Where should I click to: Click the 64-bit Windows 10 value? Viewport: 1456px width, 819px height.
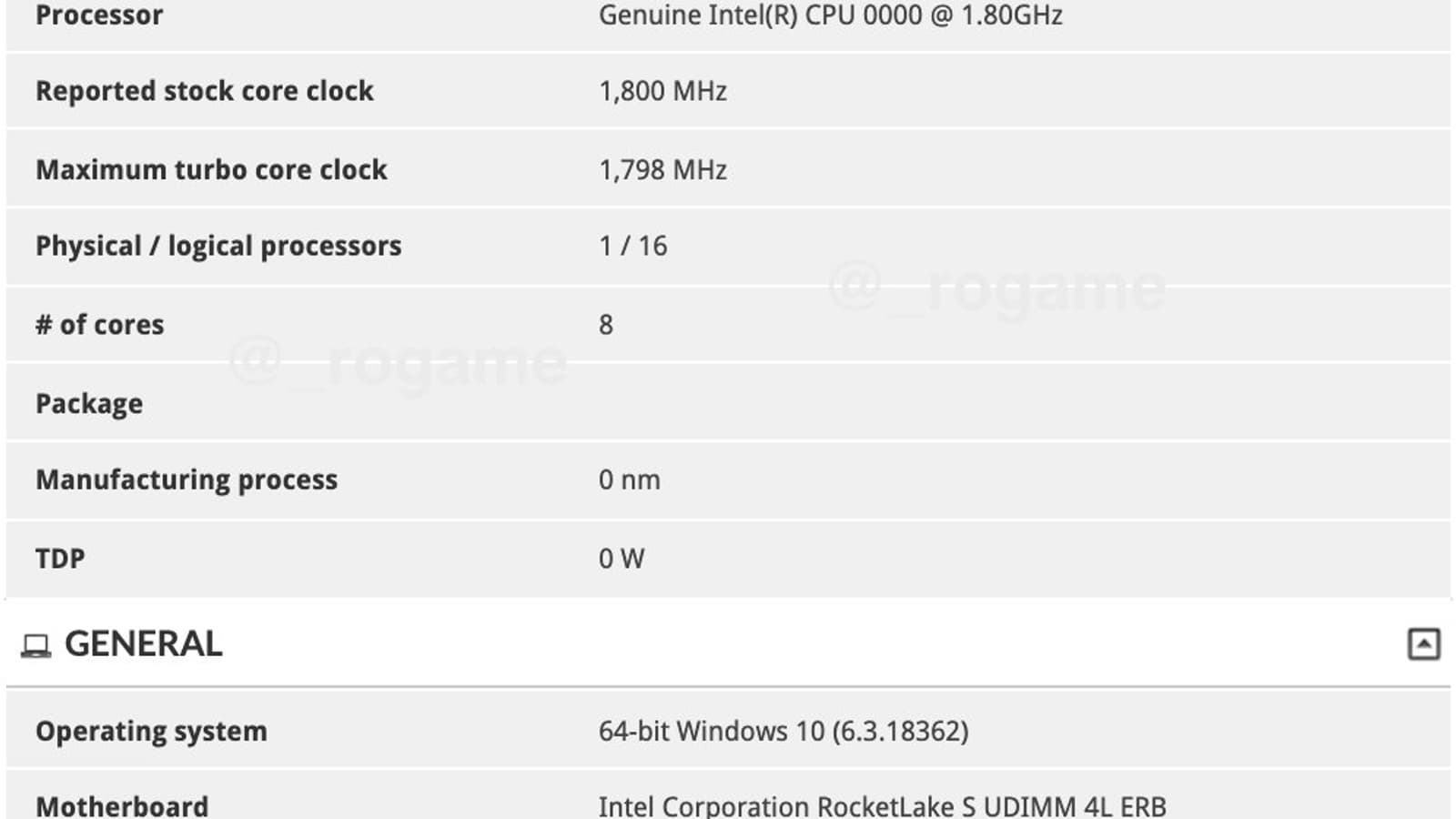pos(784,731)
